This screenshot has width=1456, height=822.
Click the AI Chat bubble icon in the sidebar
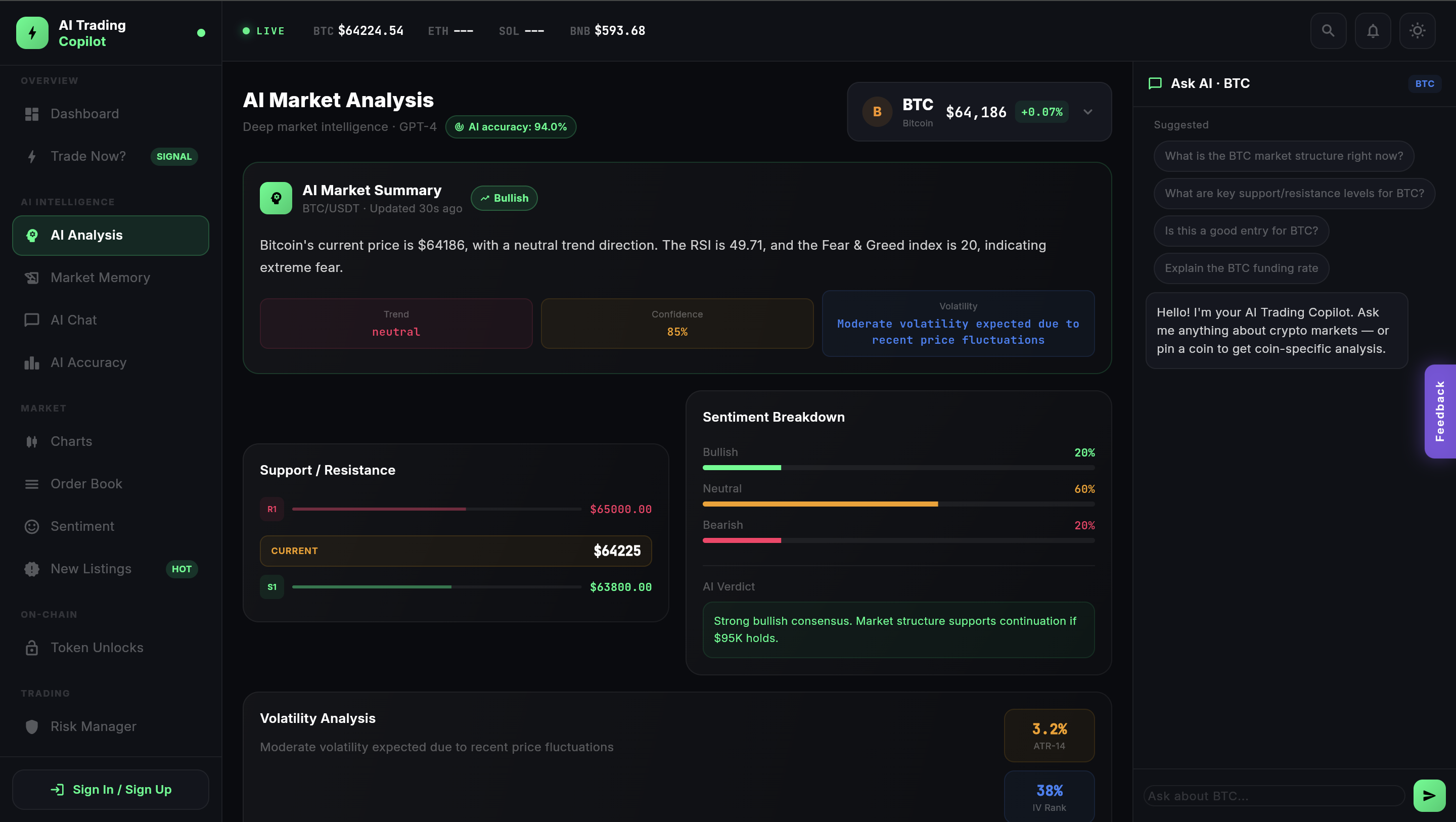tap(32, 320)
